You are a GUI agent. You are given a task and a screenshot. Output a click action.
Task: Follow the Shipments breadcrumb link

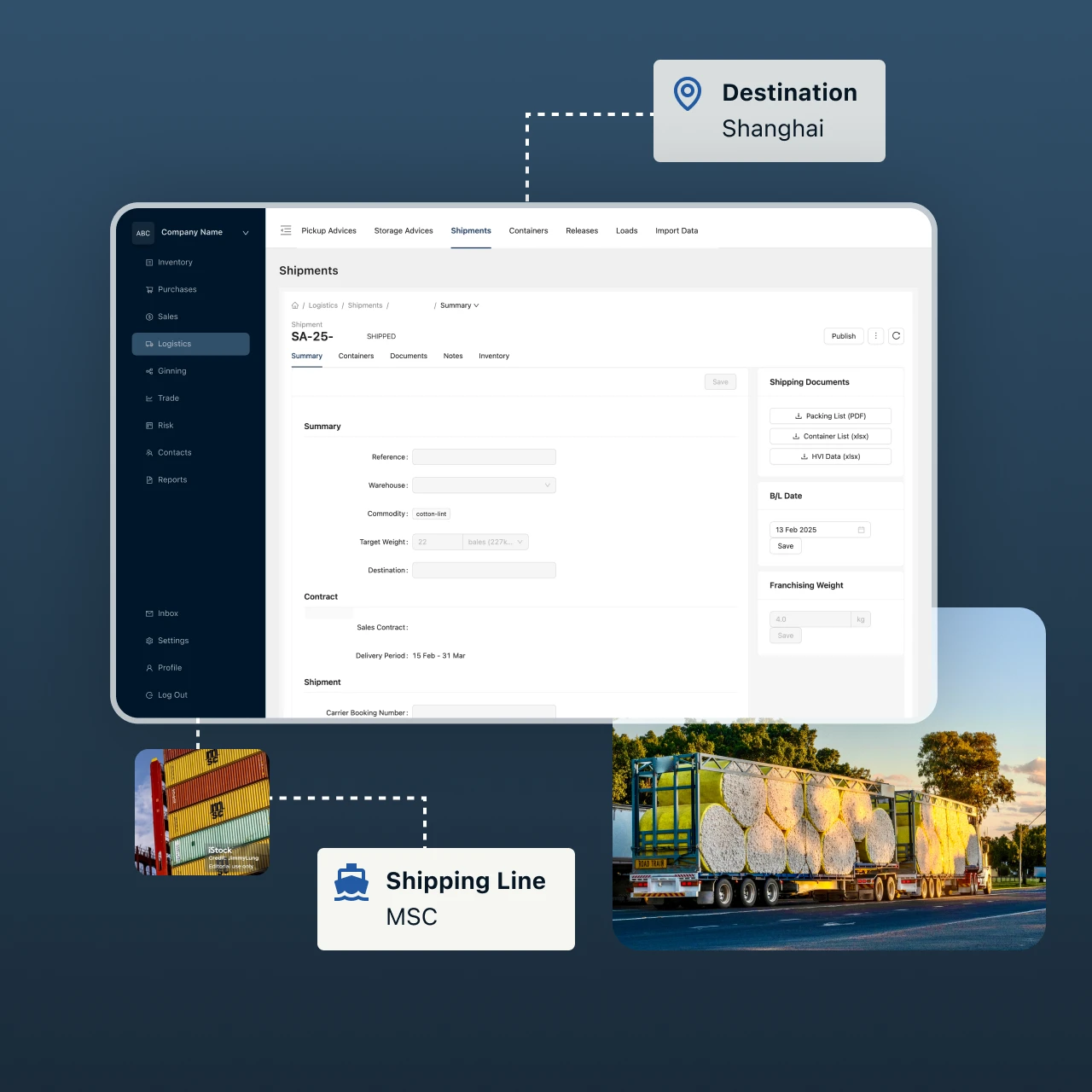coord(365,305)
